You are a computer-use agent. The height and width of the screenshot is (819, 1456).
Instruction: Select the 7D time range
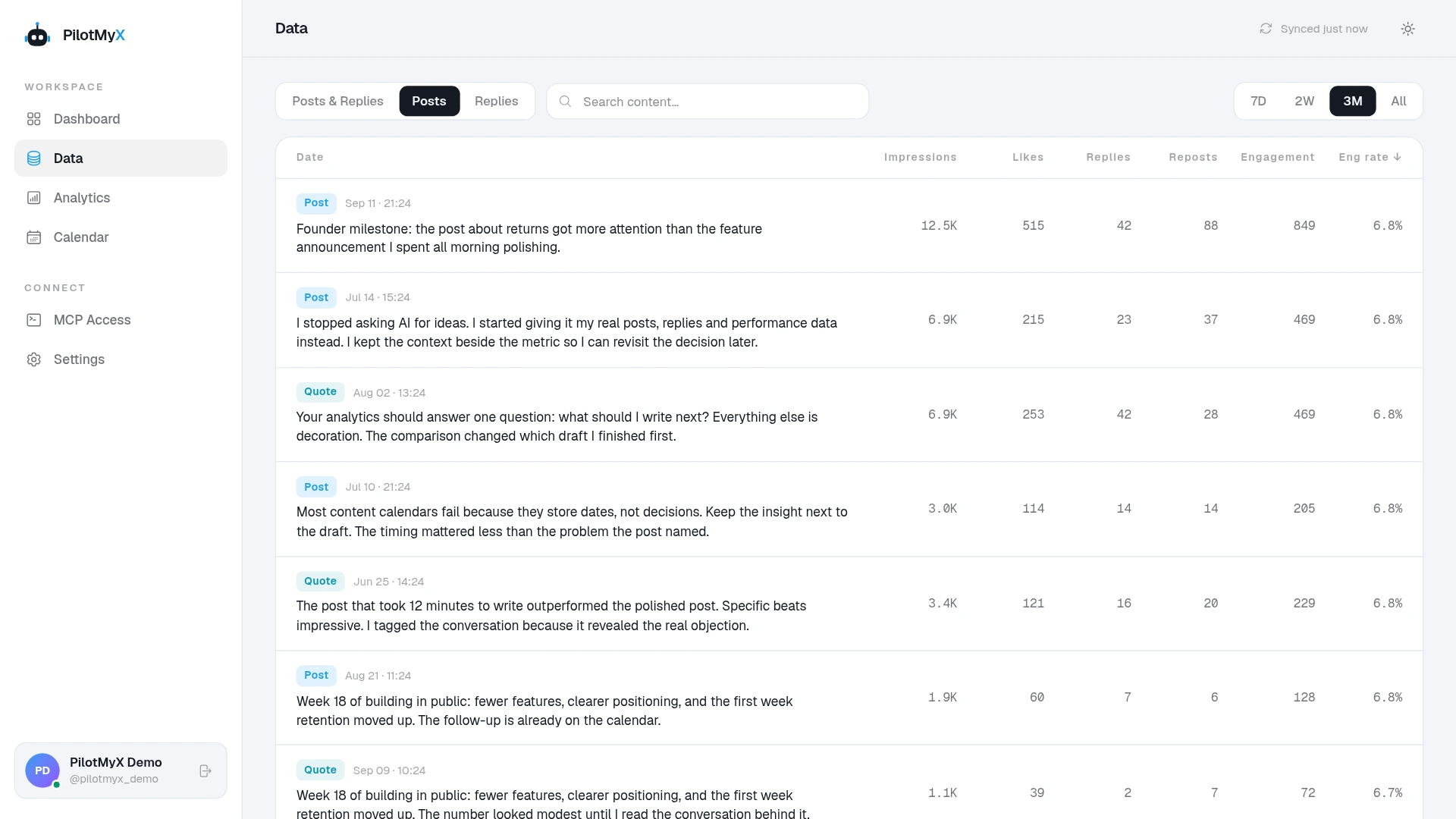tap(1259, 102)
